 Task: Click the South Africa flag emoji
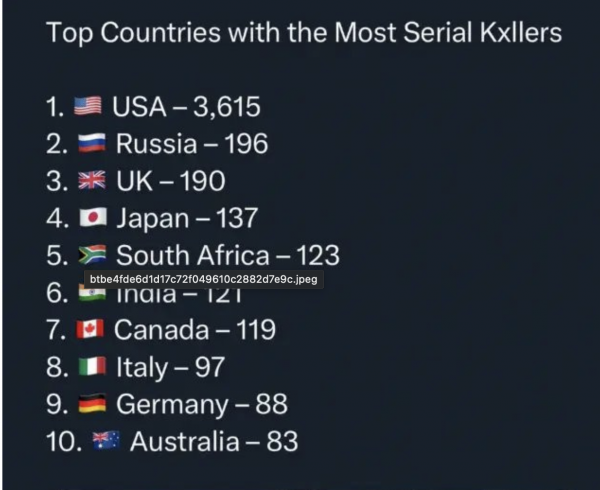point(92,255)
